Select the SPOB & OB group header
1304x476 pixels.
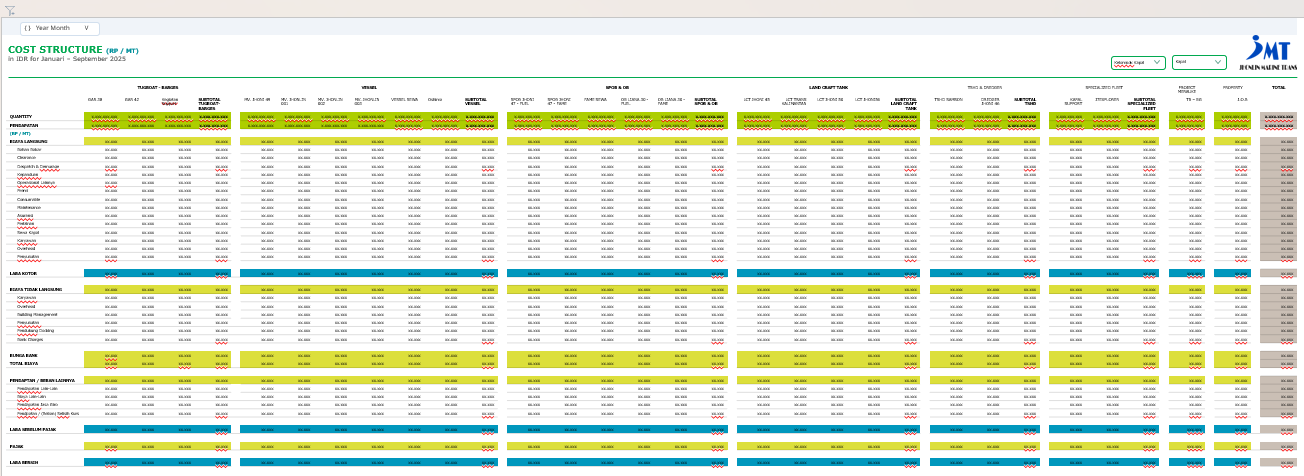point(618,88)
